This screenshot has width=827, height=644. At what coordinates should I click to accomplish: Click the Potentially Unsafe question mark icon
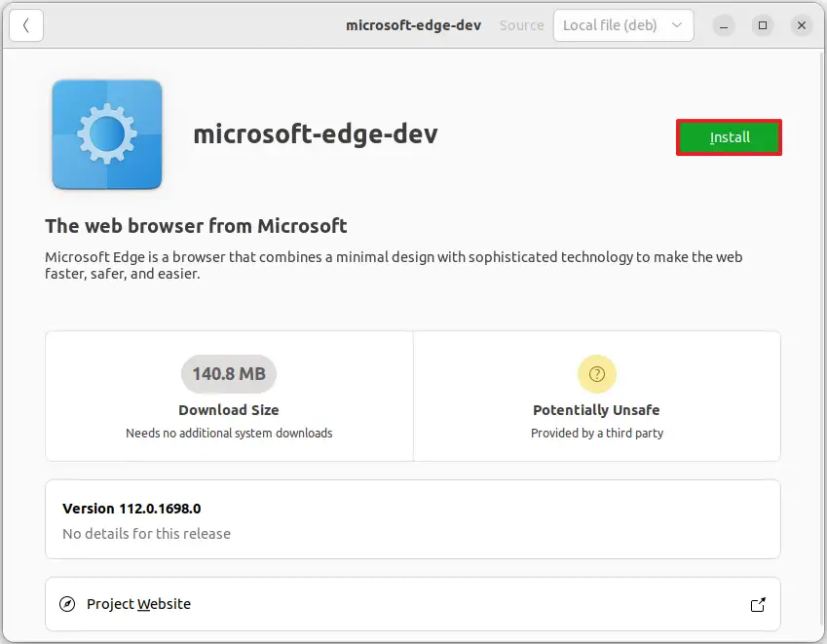coord(596,374)
